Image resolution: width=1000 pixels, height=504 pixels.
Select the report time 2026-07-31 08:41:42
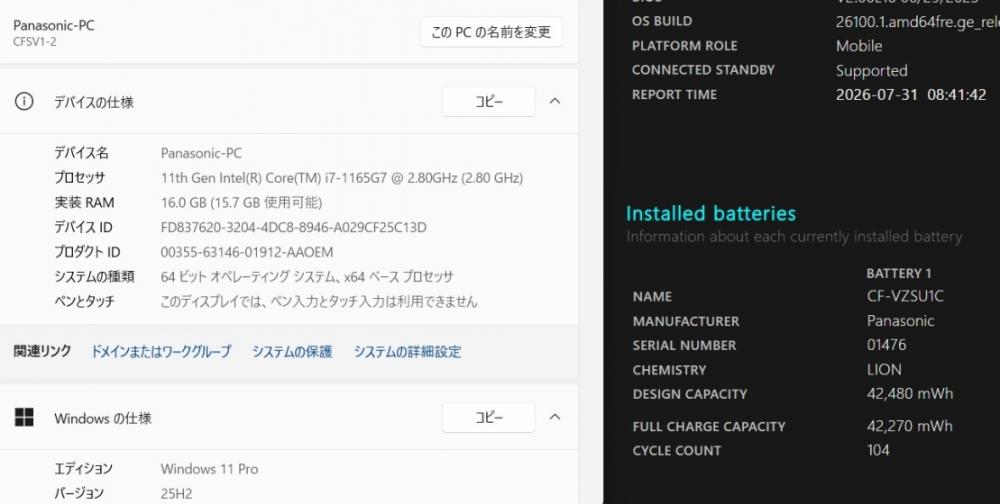tap(911, 94)
